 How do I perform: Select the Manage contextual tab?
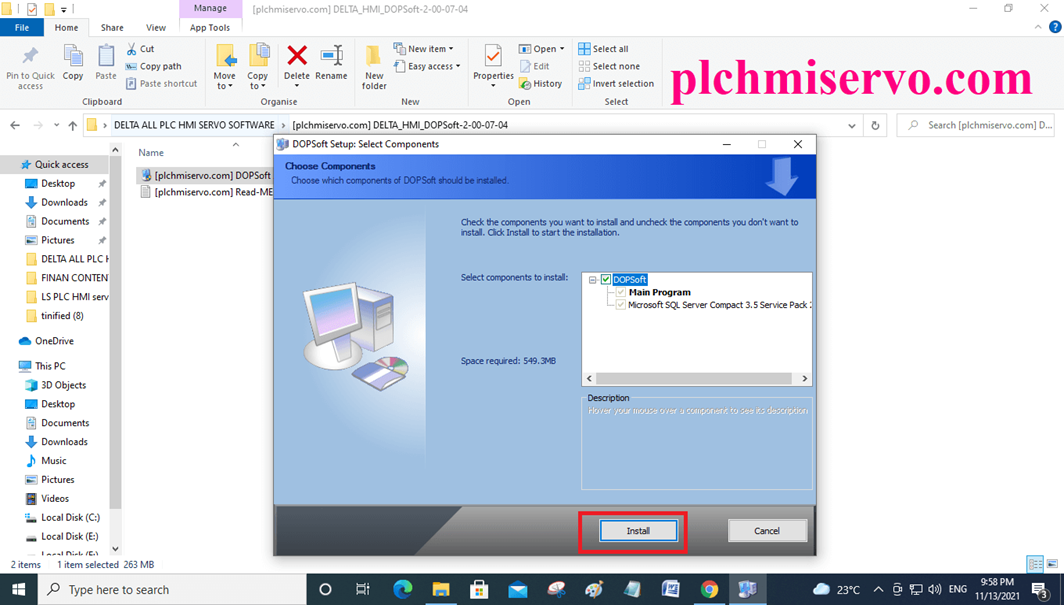click(x=210, y=8)
